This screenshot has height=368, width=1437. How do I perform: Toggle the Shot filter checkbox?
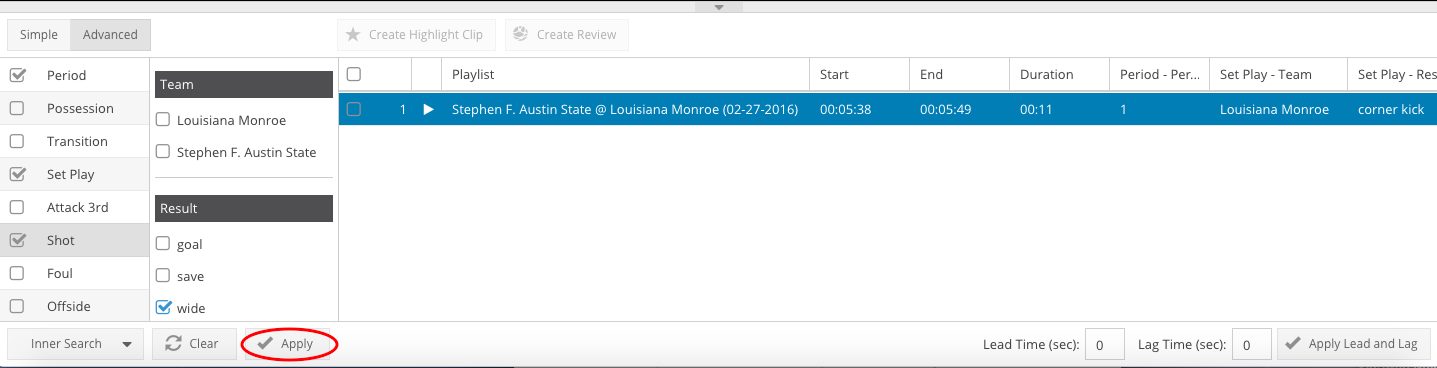[x=17, y=240]
